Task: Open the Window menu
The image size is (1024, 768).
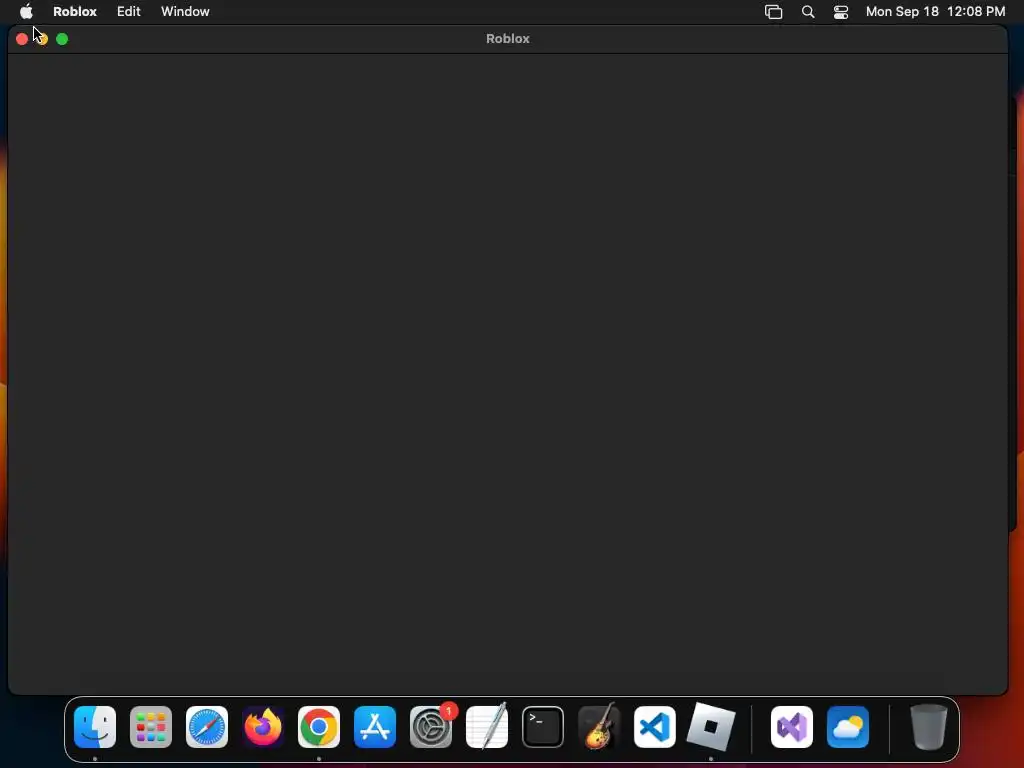Action: click(x=185, y=12)
